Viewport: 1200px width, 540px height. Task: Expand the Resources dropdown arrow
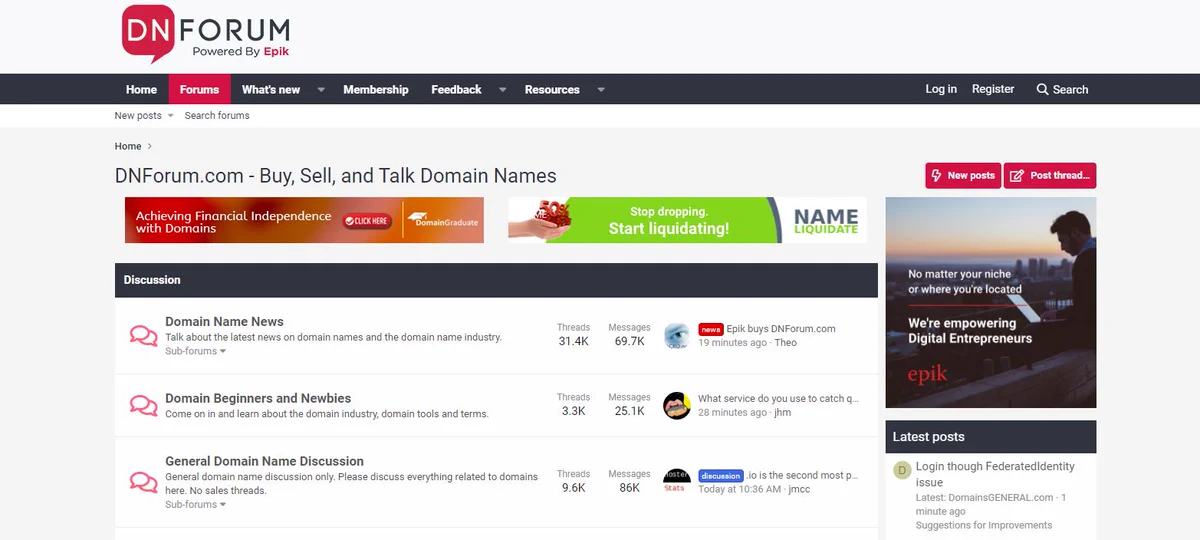601,89
